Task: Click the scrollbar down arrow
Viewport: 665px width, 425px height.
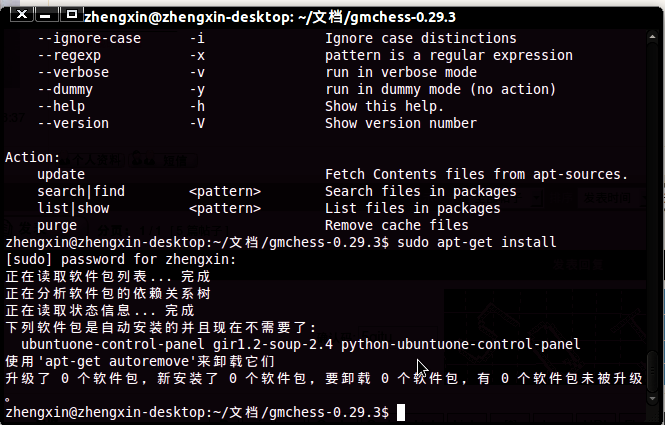Action: pyautogui.click(x=653, y=399)
